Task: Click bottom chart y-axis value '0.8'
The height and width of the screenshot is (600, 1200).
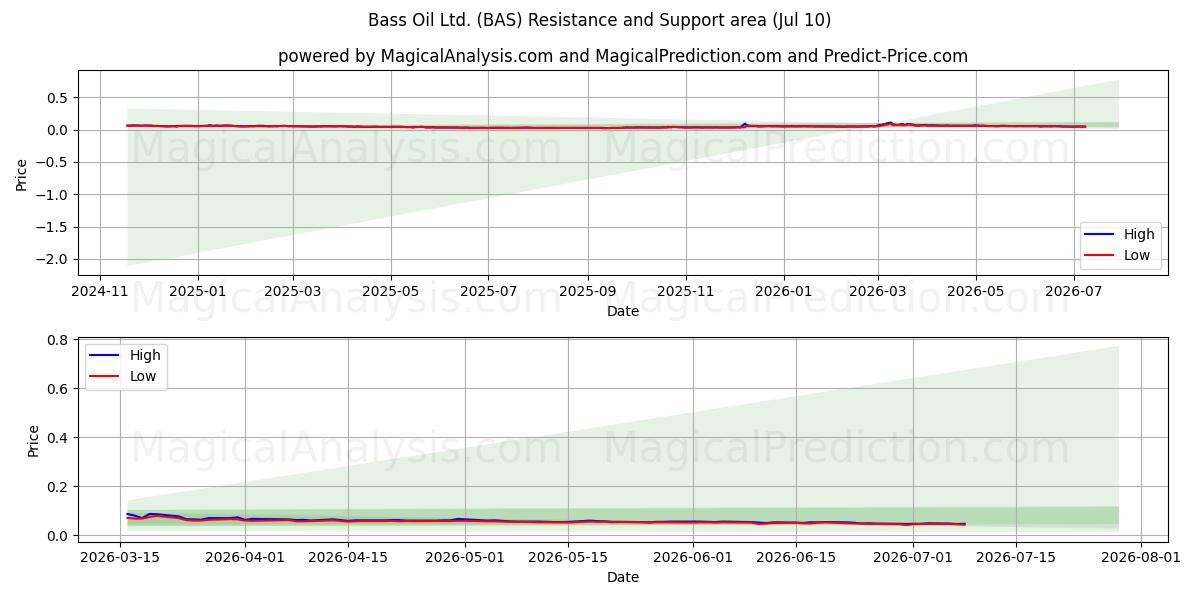Action: point(58,340)
